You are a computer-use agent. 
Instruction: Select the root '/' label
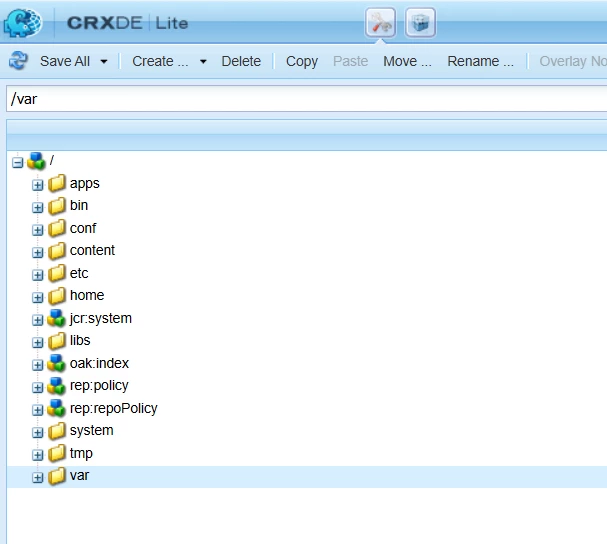click(52, 160)
